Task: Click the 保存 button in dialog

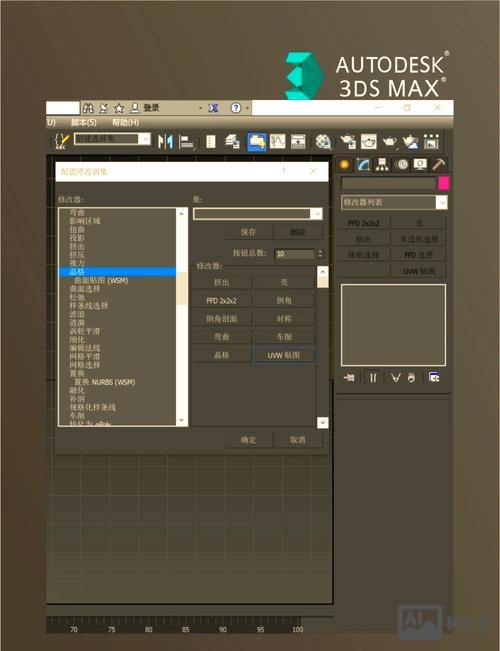Action: (248, 232)
